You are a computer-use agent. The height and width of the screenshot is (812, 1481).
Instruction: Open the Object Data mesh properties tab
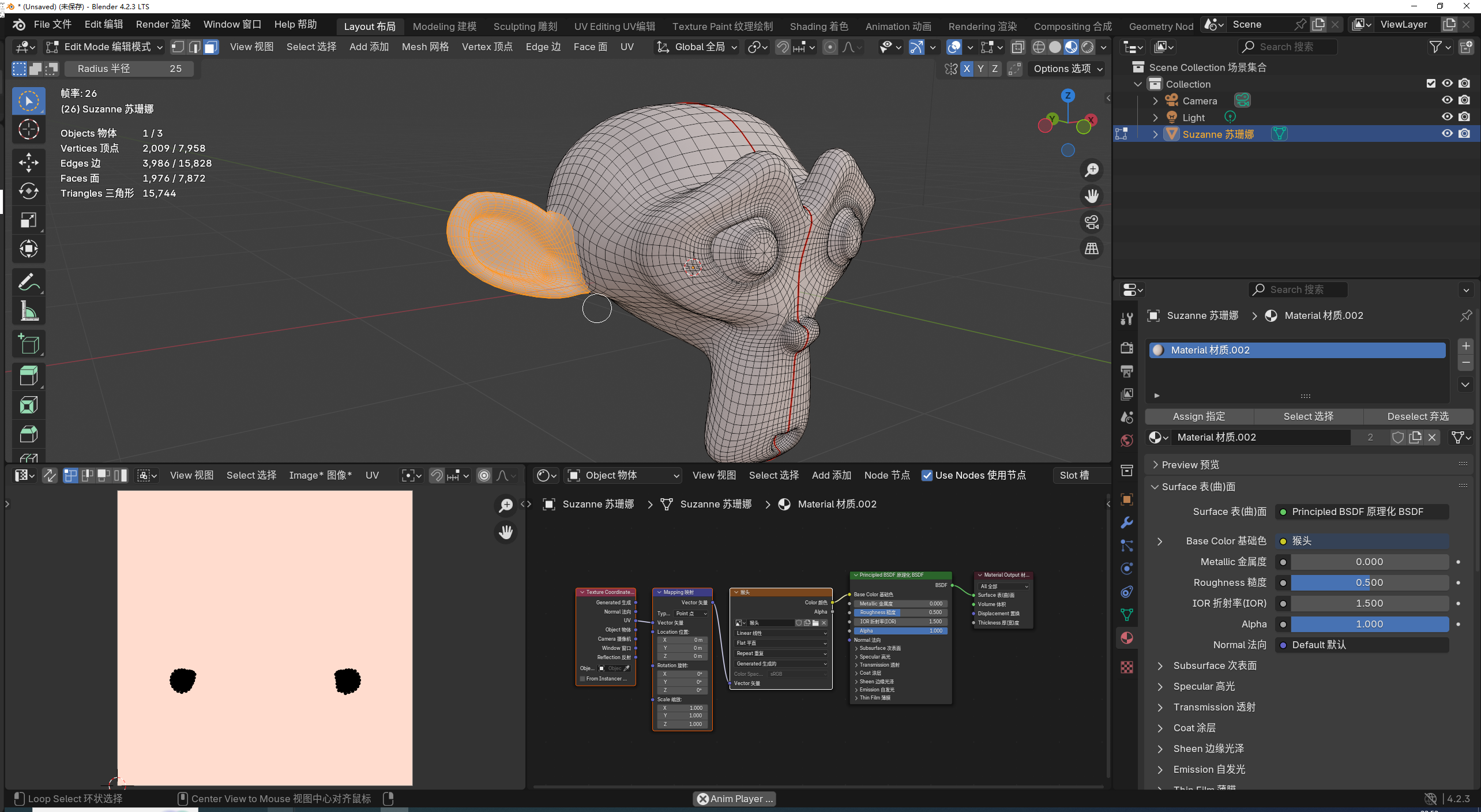click(1126, 615)
